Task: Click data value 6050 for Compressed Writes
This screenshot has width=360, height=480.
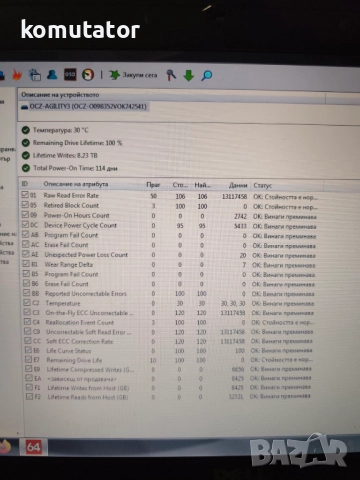Action: [x=238, y=369]
